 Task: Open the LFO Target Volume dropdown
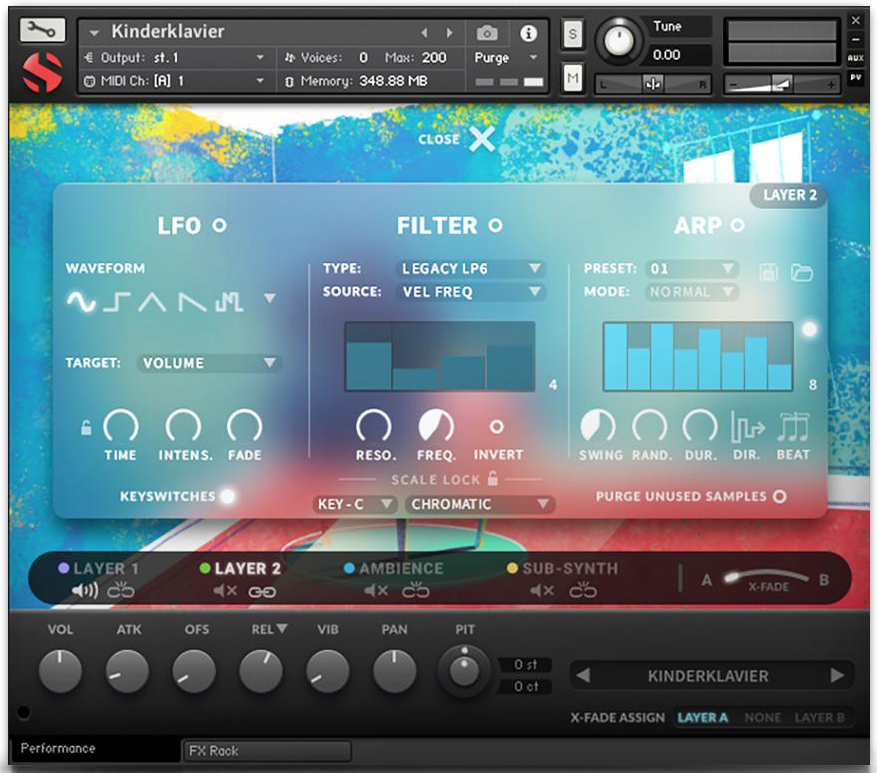point(210,363)
